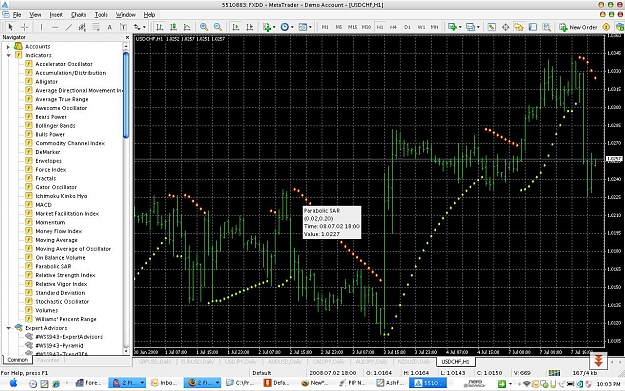Select the Fibonacci retracement tool
This screenshot has height=391, width=625.
(x=96, y=27)
